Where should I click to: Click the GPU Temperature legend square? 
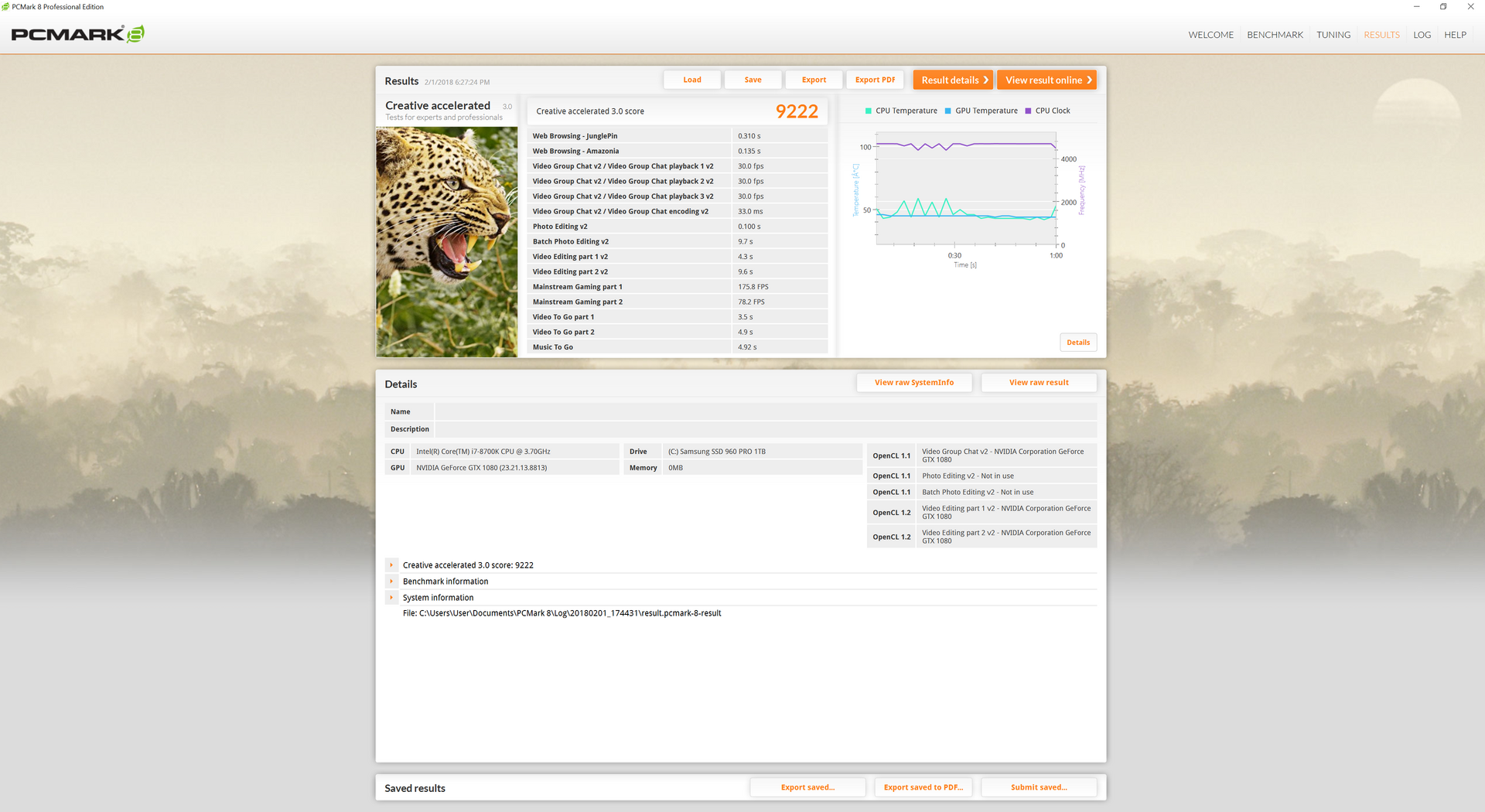(x=948, y=111)
